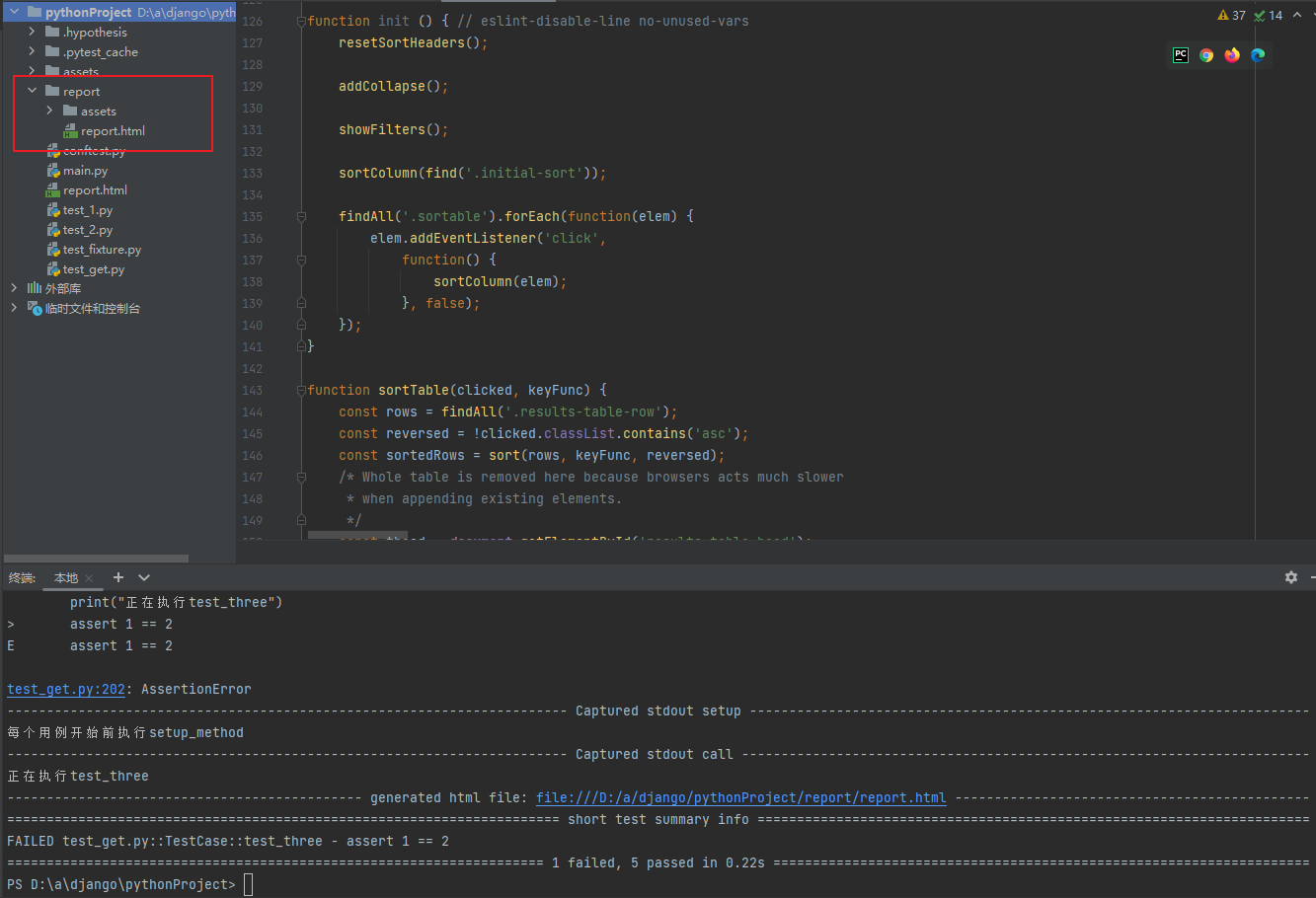Open test_1.py file

click(88, 209)
